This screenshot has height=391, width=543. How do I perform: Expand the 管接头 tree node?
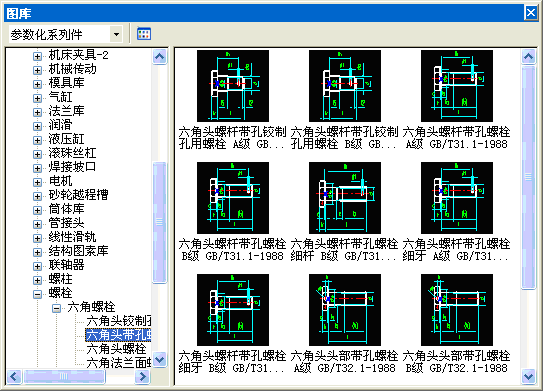tap(37, 224)
